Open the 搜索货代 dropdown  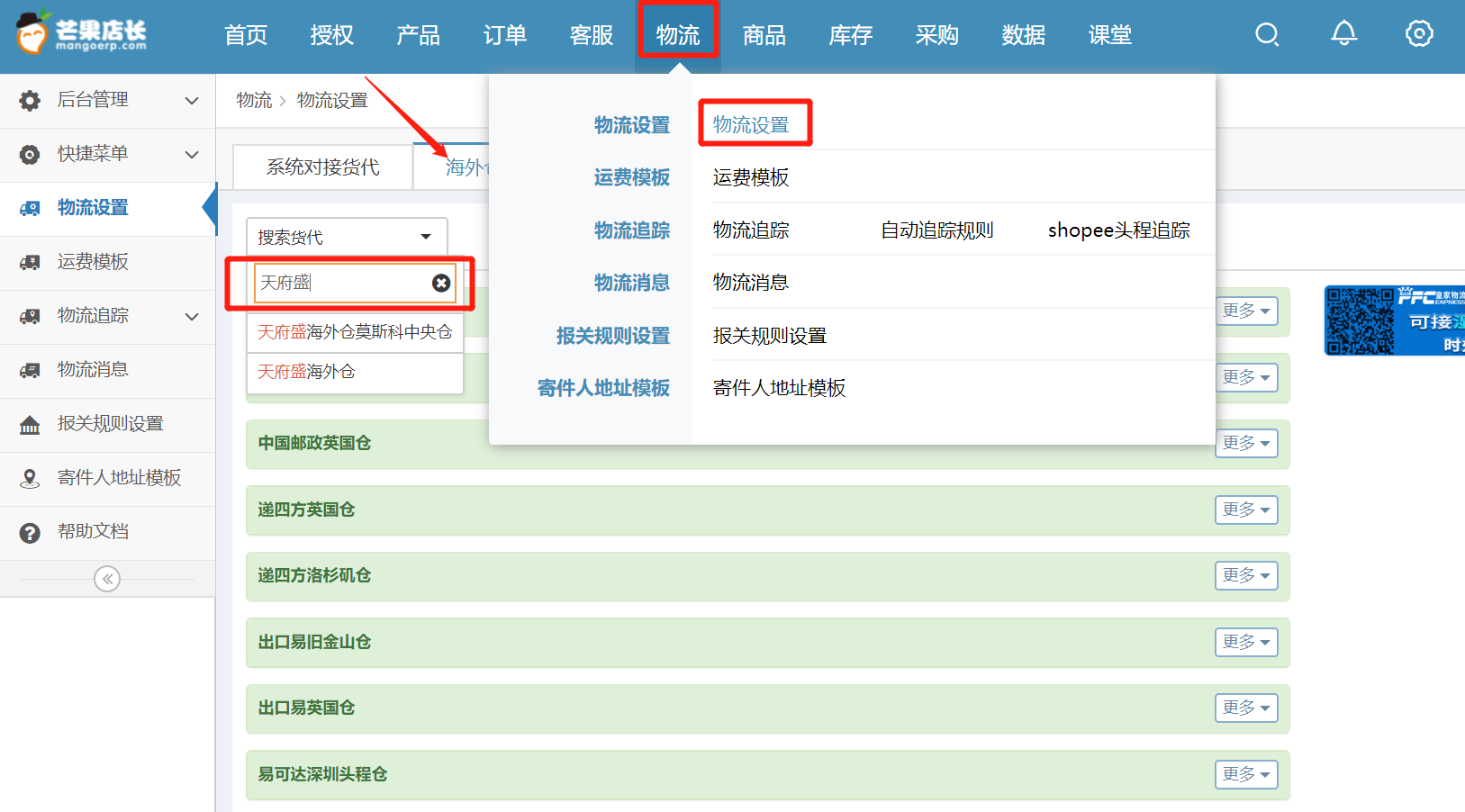tap(347, 237)
